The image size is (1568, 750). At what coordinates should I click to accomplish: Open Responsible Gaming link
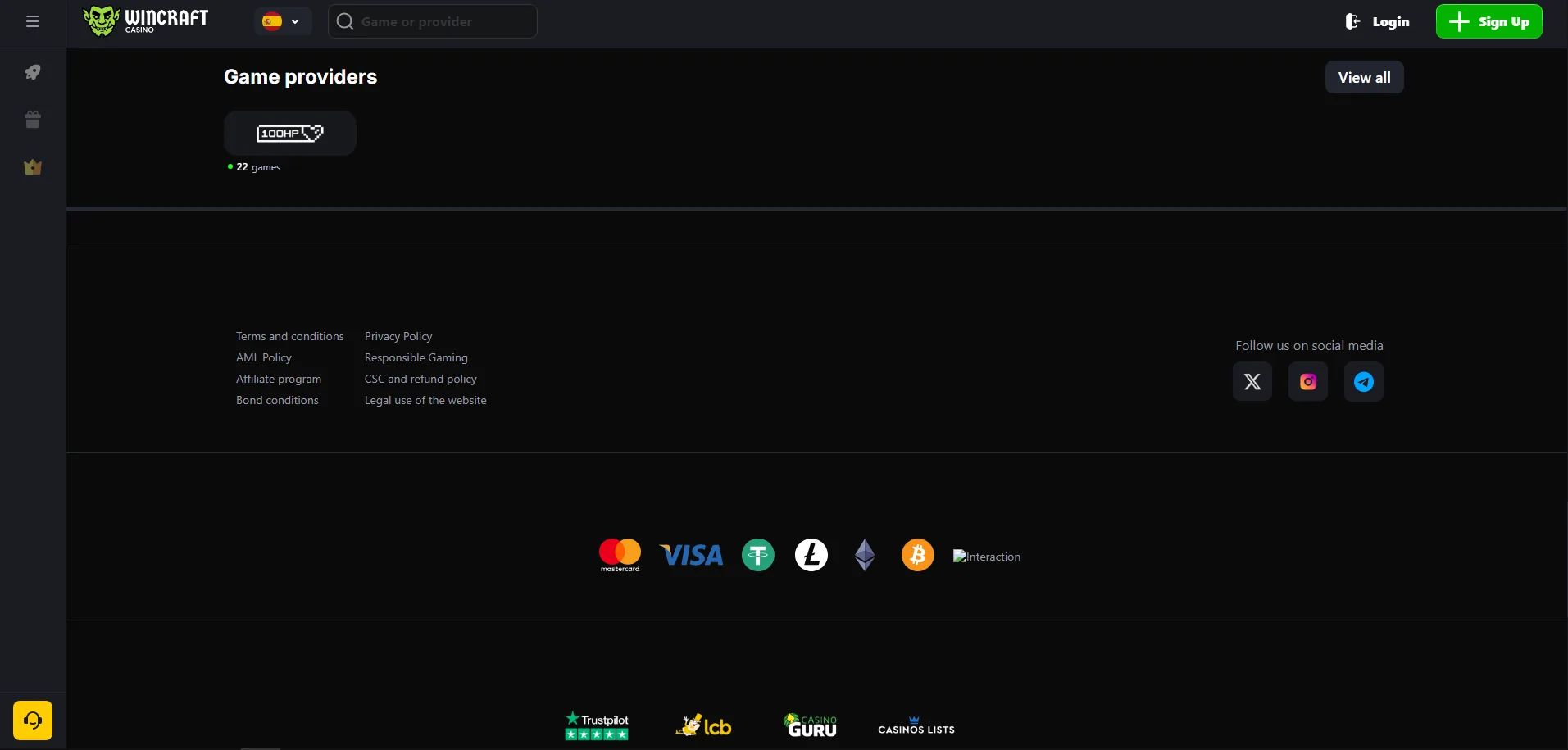416,357
